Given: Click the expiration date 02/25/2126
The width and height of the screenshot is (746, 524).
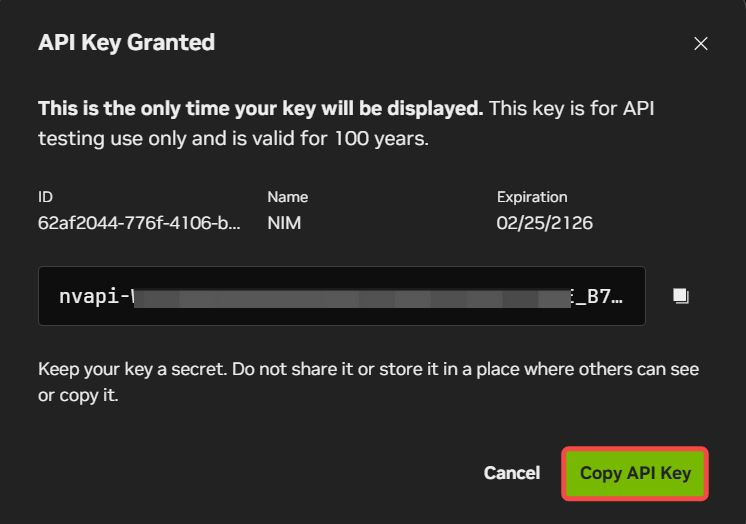Looking at the screenshot, I should point(544,223).
